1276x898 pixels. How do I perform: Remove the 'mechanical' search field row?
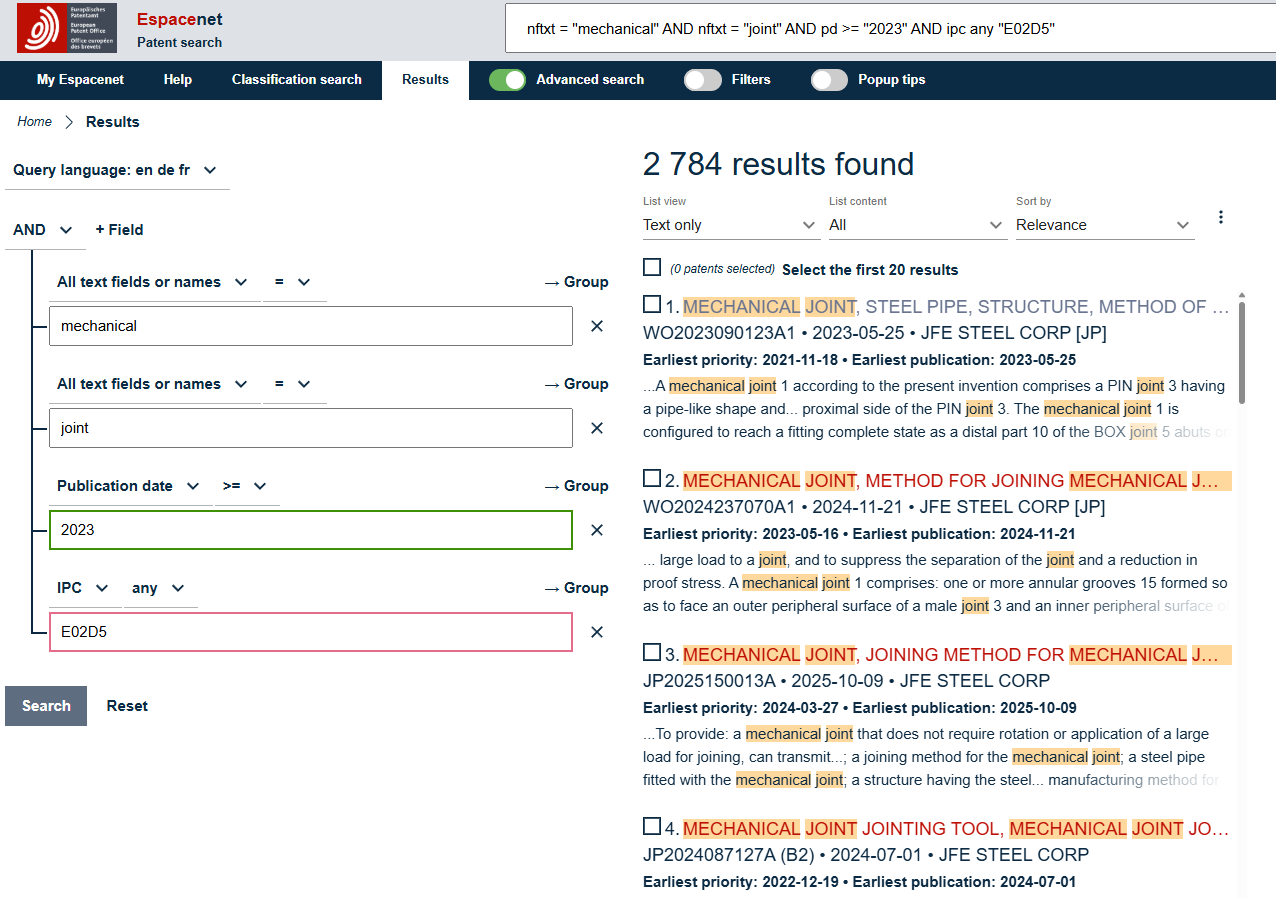point(597,326)
